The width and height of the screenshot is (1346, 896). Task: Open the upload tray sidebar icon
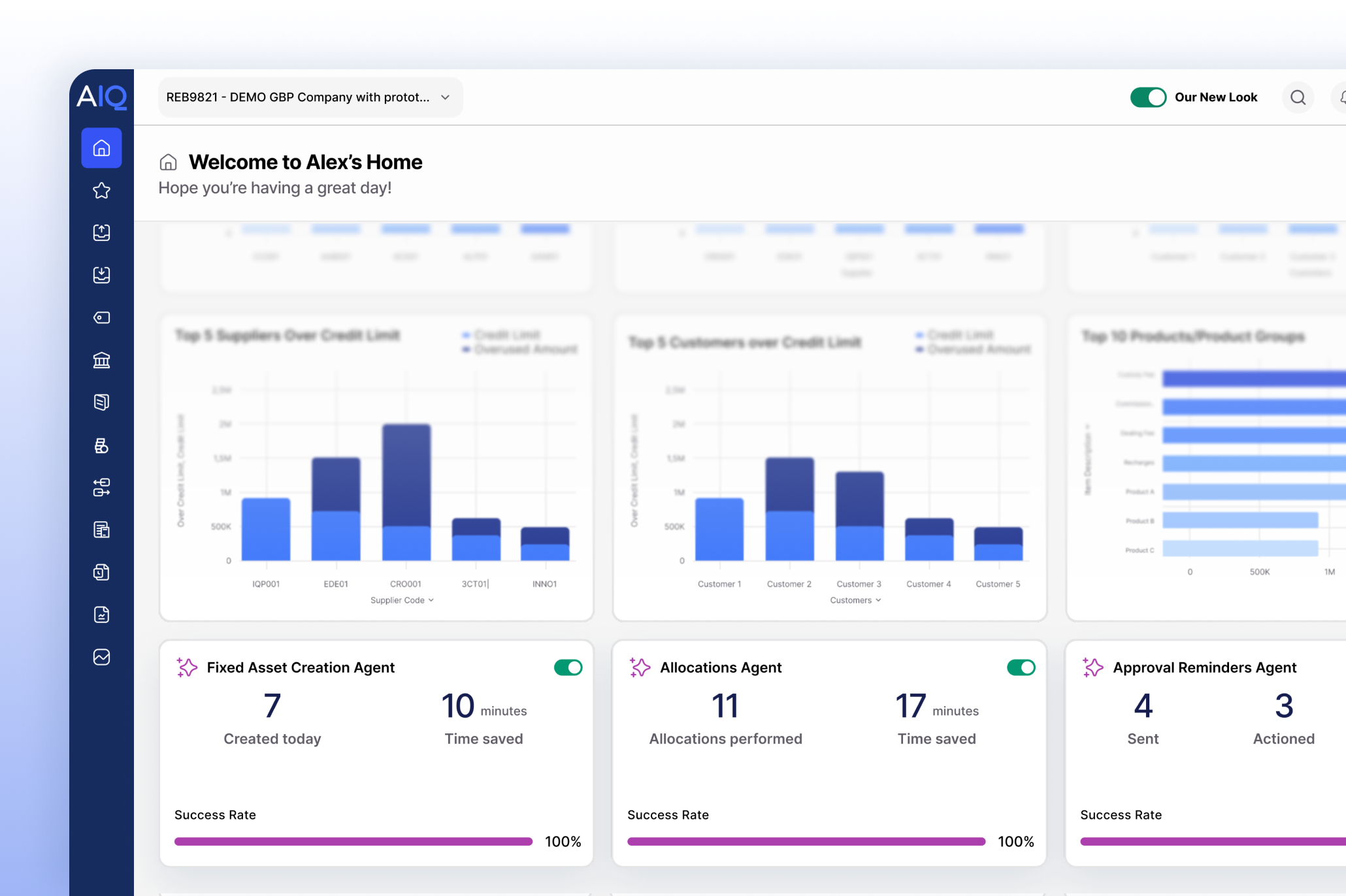[x=101, y=232]
